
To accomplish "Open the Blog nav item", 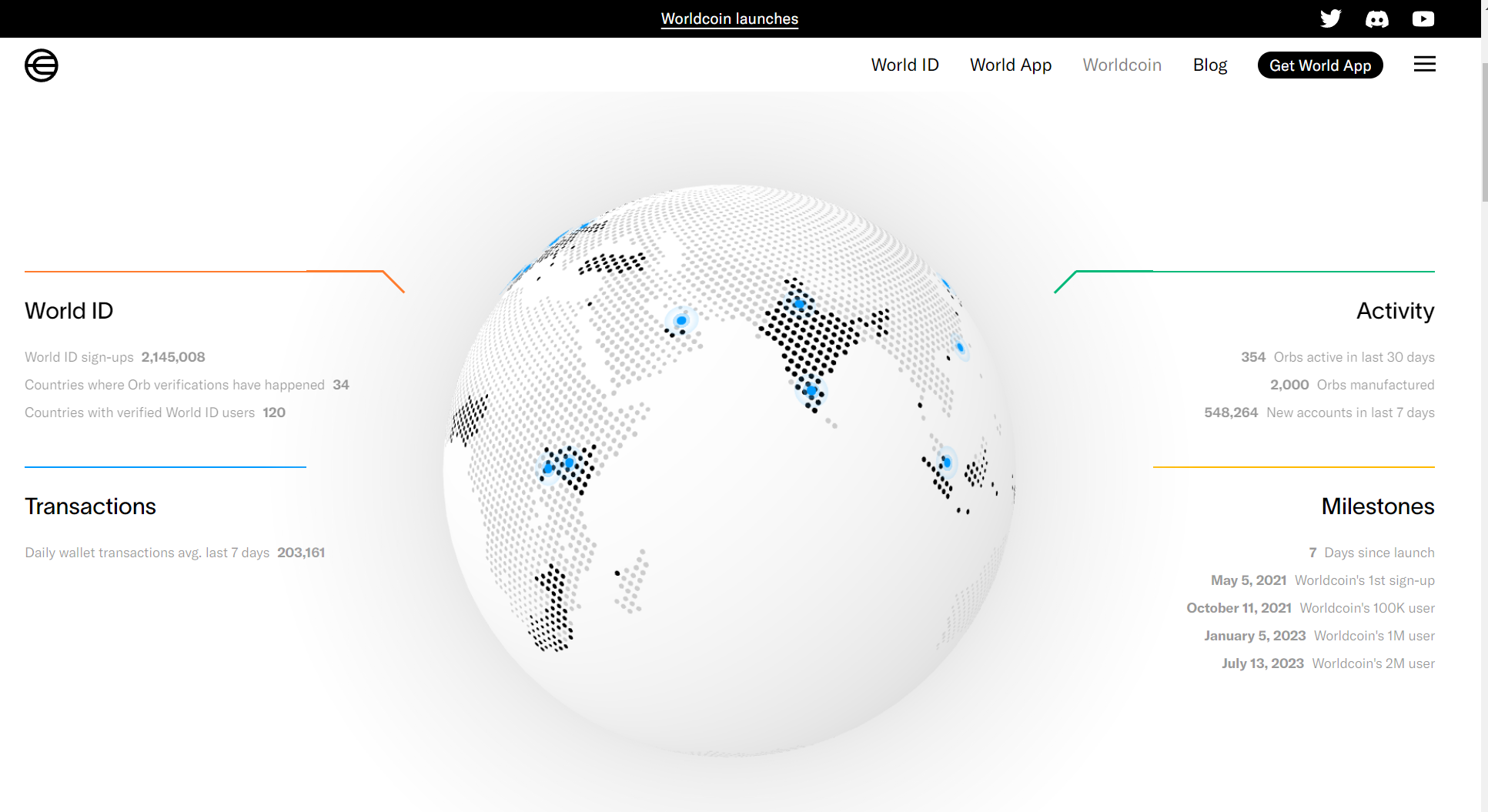I will tap(1210, 65).
